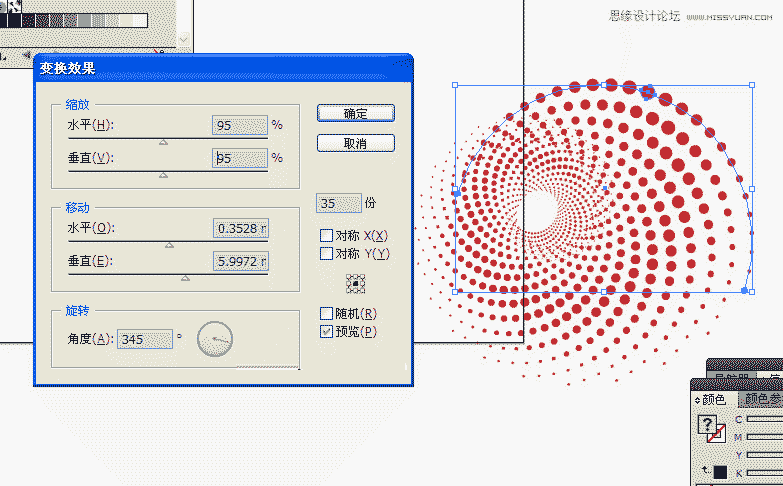
Task: Select the white swatch at the row's end
Action: tap(140, 20)
